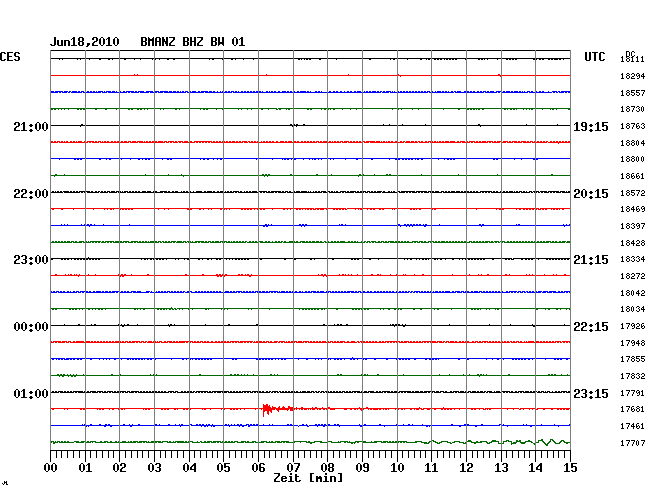
Task: Pick the DC value "17707"
Action: pos(633,443)
